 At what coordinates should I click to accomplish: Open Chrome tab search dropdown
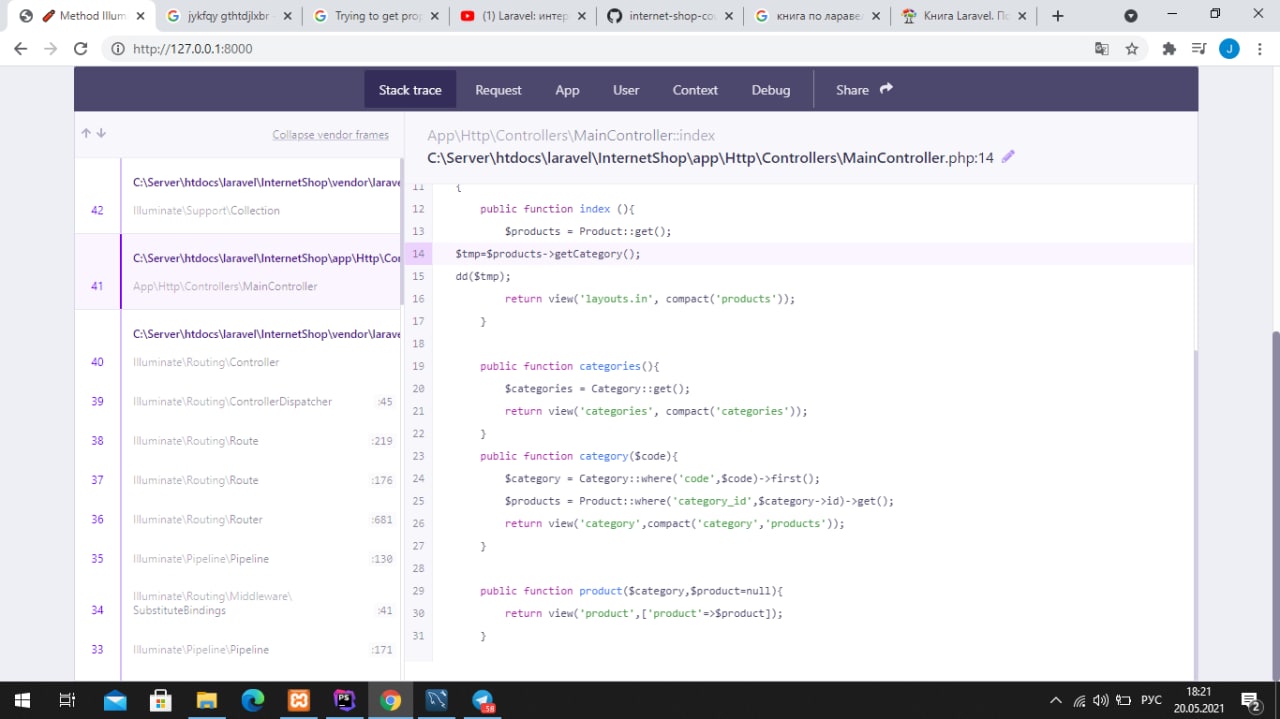[x=1131, y=16]
